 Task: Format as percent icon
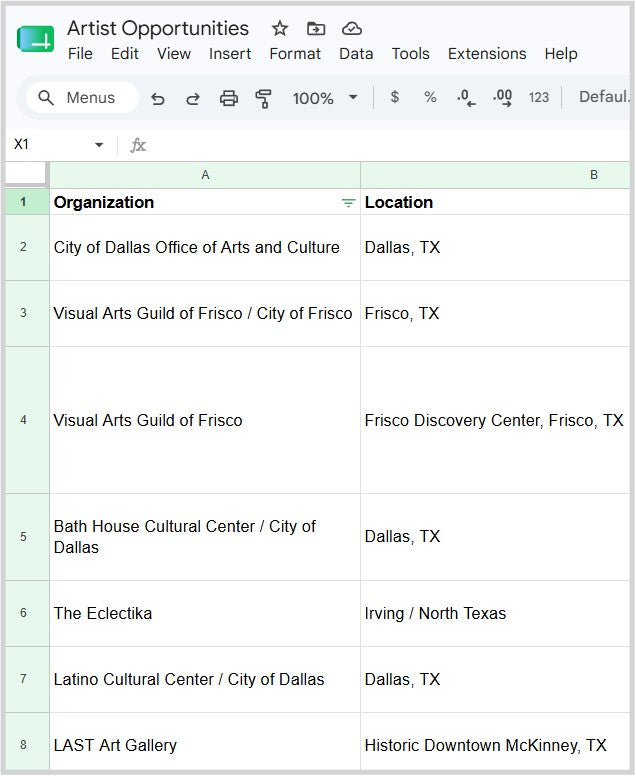(430, 97)
